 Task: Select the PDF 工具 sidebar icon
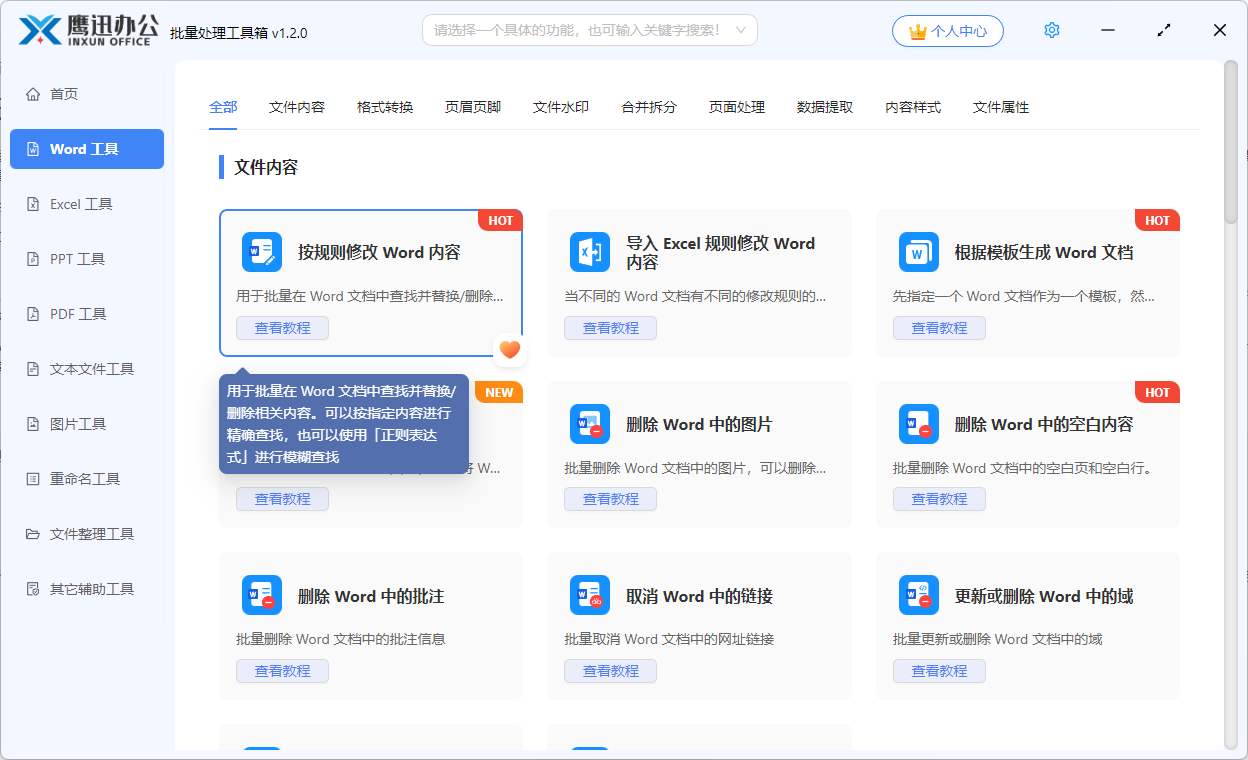pos(33,313)
